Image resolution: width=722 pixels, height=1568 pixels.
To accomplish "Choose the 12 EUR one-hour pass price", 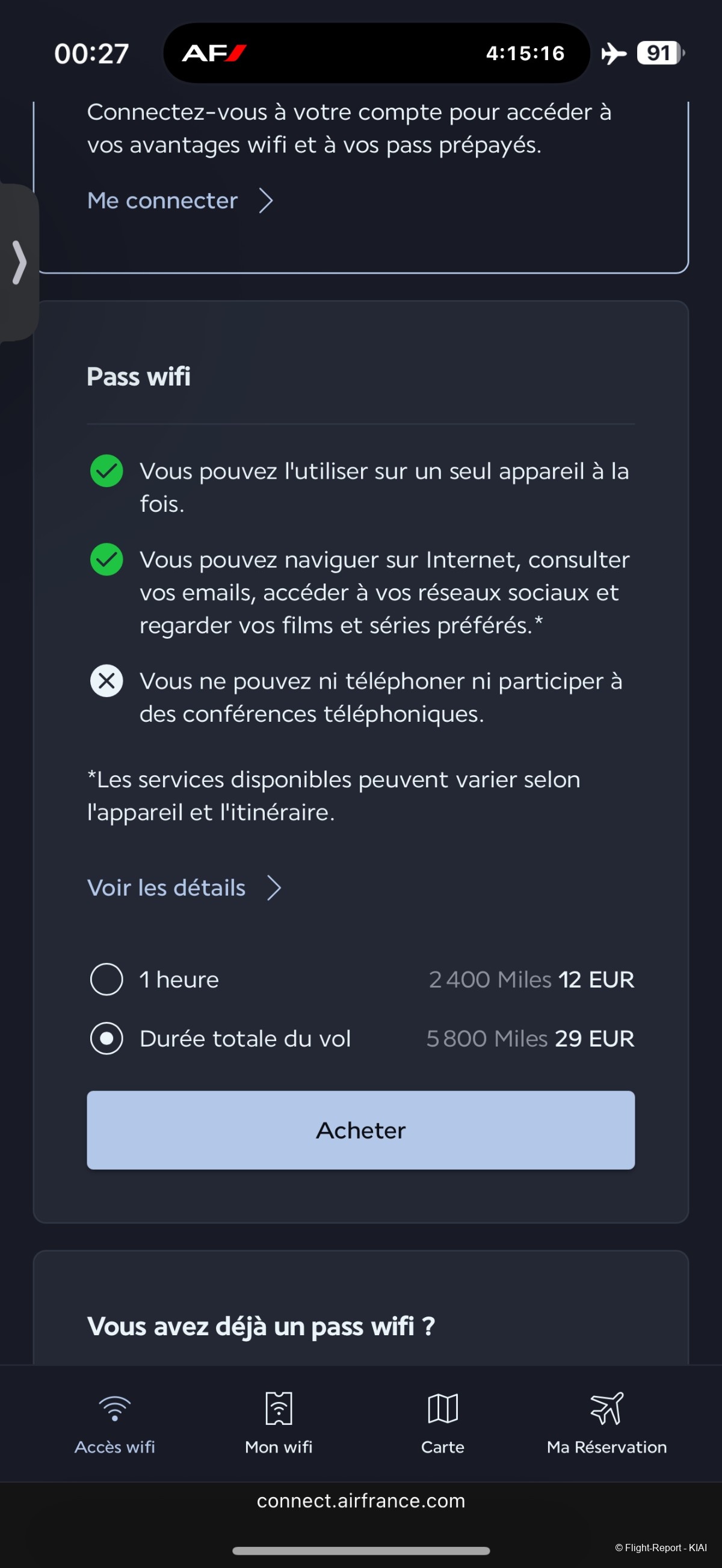I will 596,979.
